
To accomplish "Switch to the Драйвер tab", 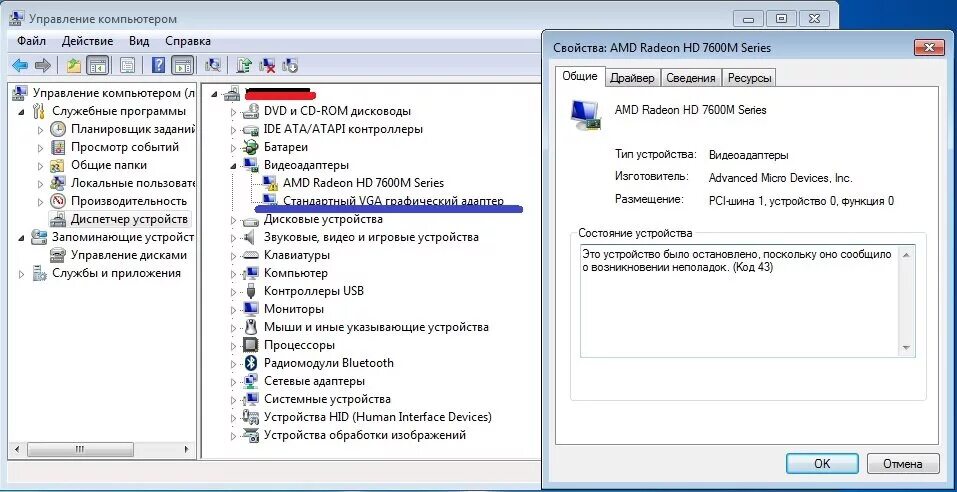I will tap(632, 78).
